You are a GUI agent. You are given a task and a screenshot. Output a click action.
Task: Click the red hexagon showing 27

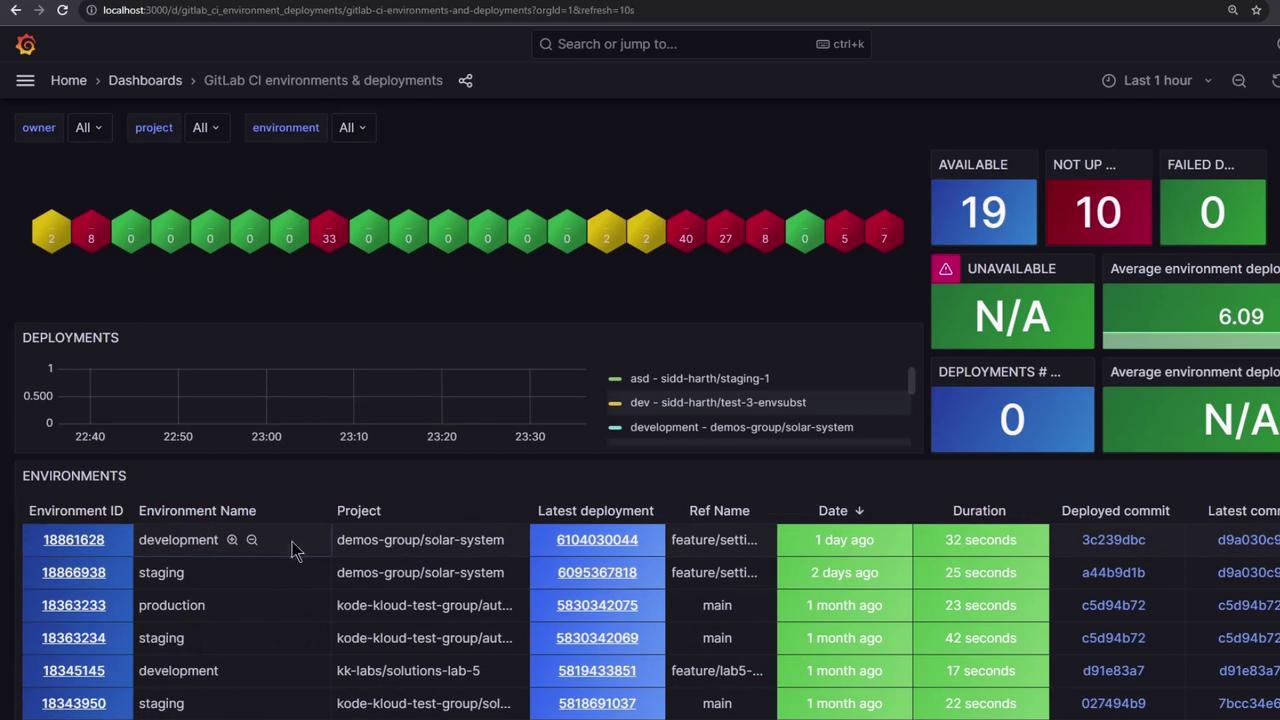(x=725, y=231)
